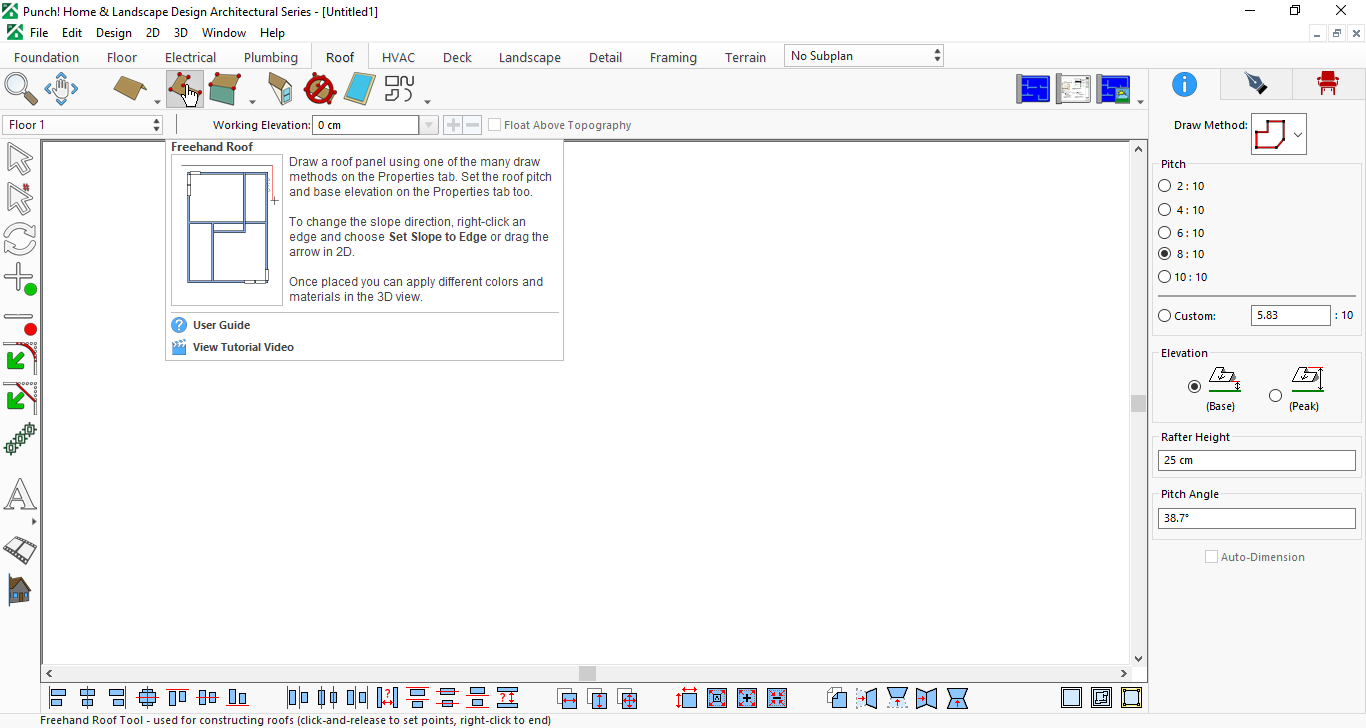
Task: Choose the Freehand Roof tool icon
Action: (185, 89)
